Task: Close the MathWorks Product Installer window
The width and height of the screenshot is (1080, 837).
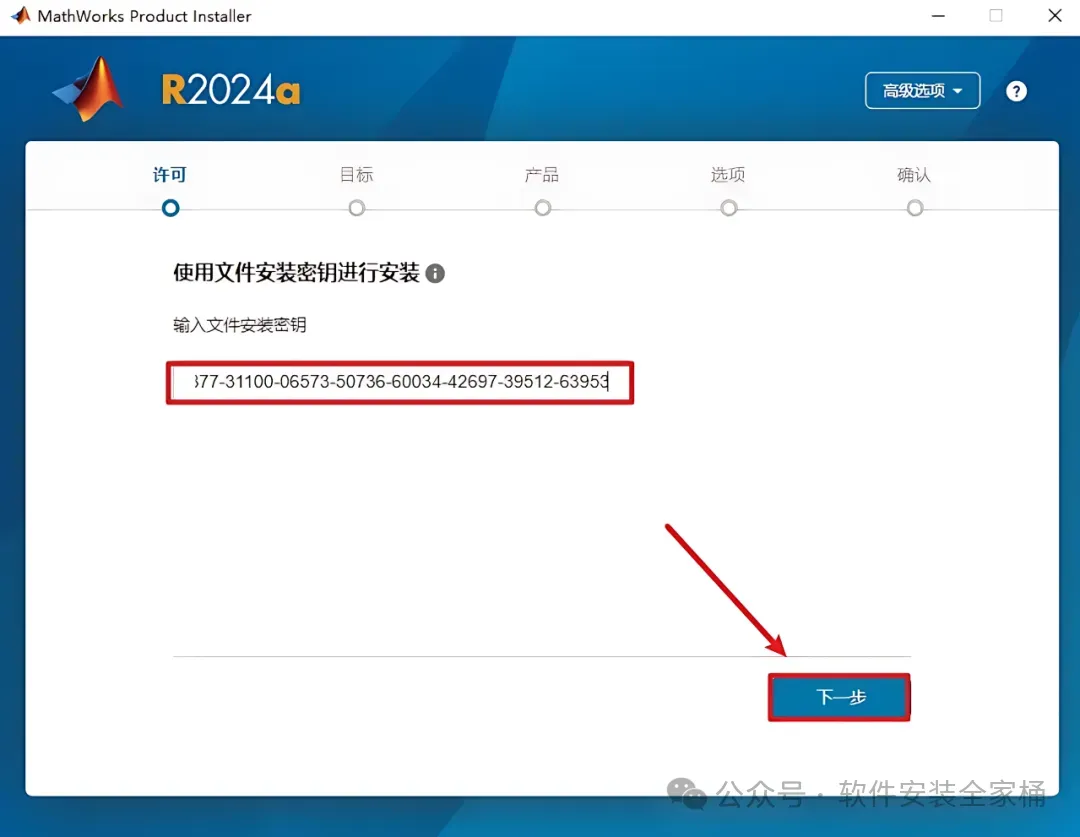Action: (x=1055, y=15)
